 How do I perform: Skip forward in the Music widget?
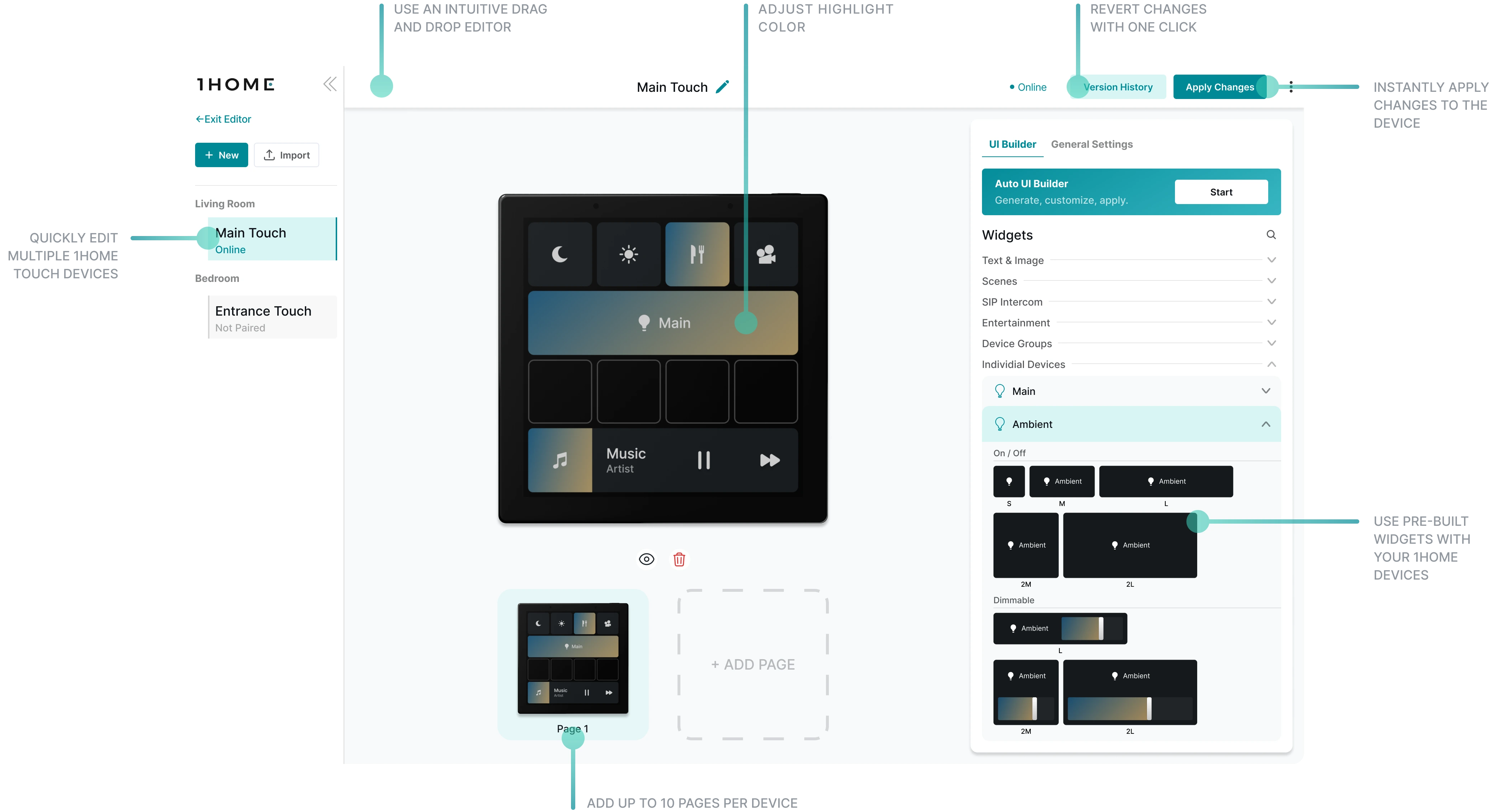(x=769, y=461)
